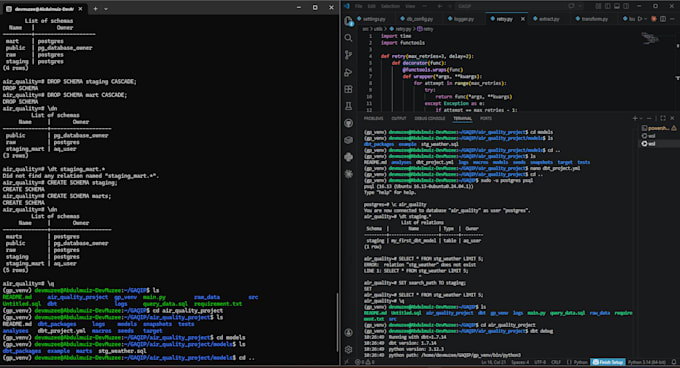Maximize the terminal panel size
680x368 pixels.
(663, 118)
